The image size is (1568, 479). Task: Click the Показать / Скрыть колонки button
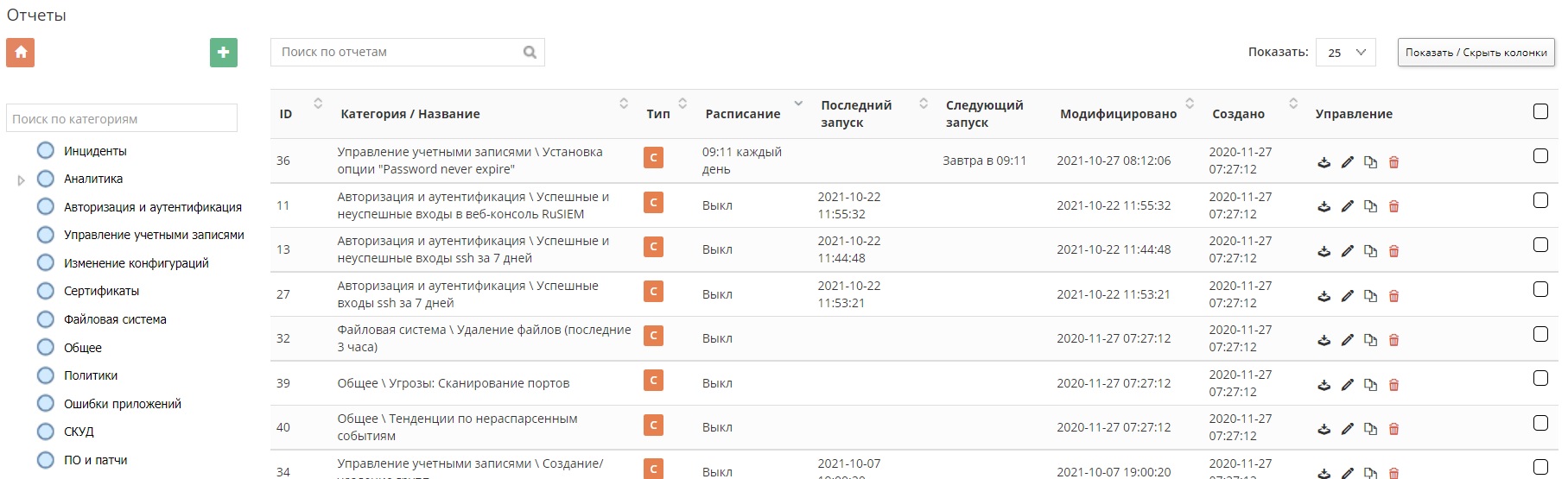click(x=1476, y=53)
